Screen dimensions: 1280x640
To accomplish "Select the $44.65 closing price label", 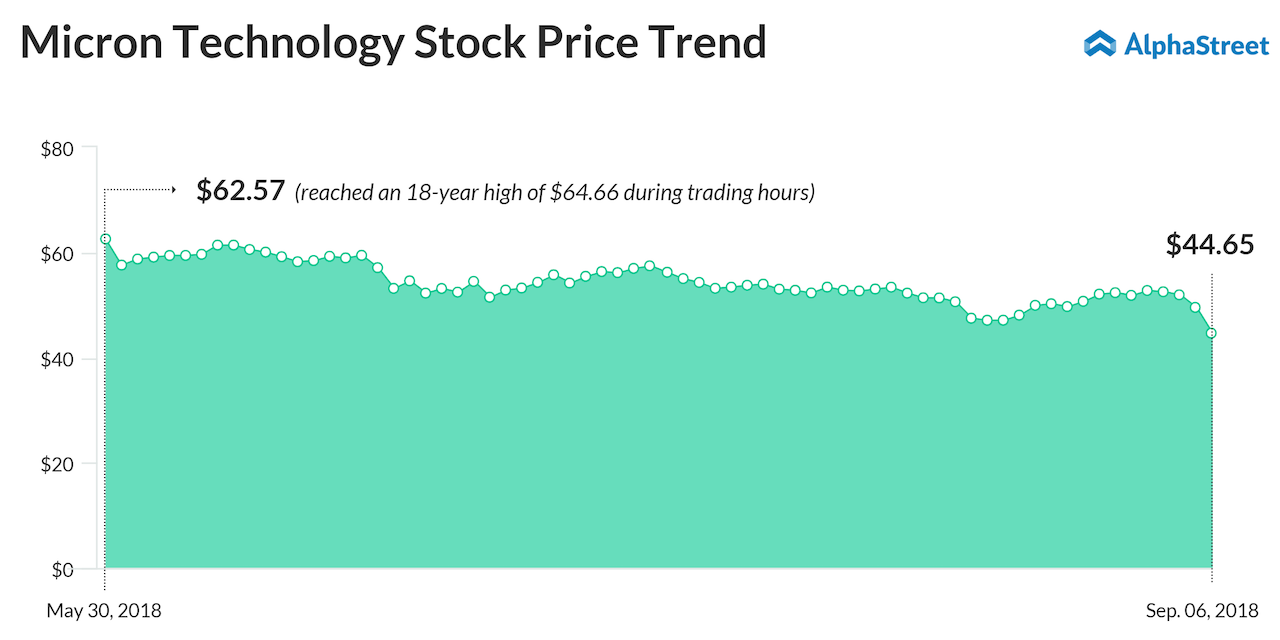I will [x=1210, y=244].
